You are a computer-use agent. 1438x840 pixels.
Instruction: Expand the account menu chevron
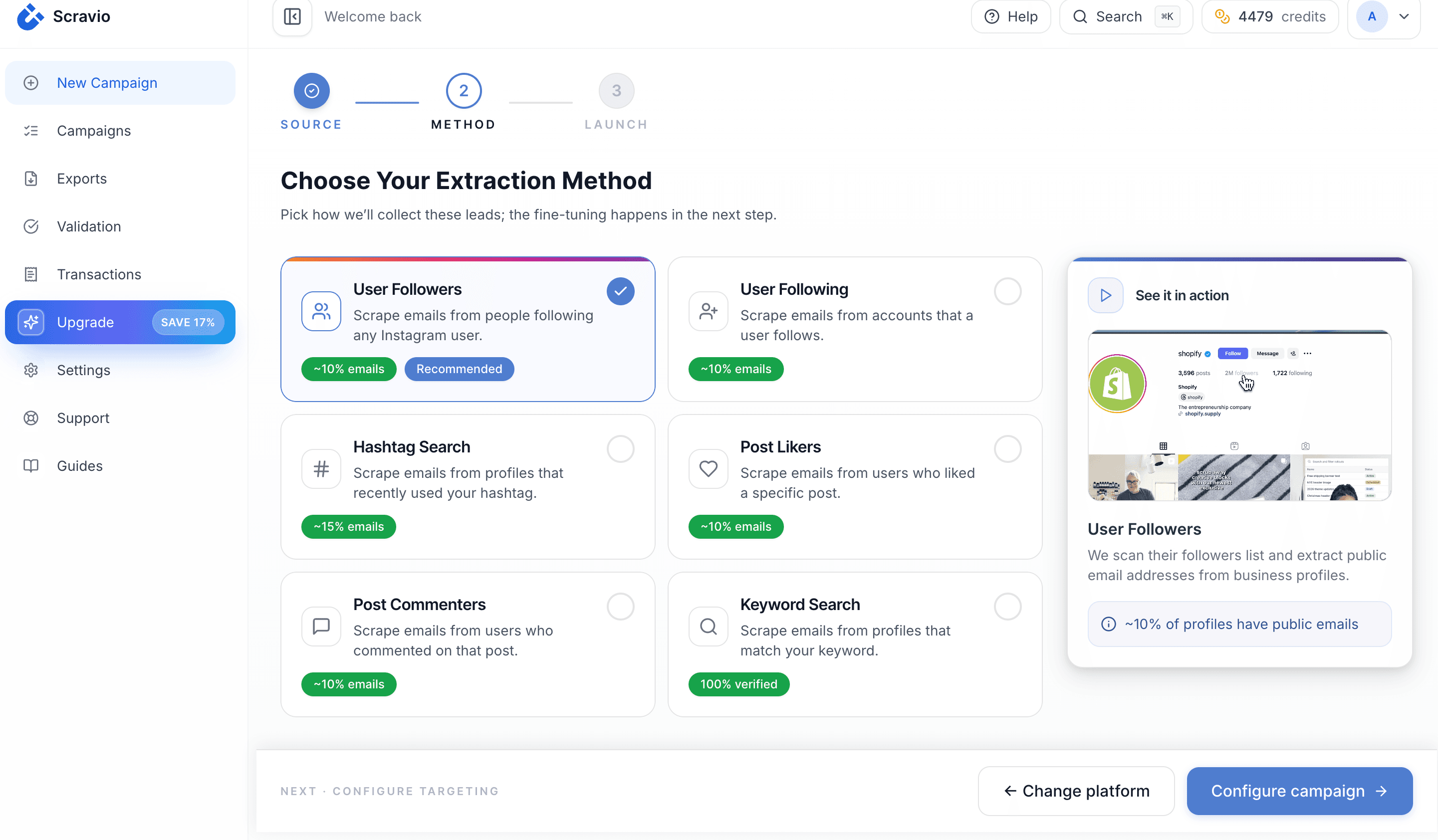[1405, 16]
